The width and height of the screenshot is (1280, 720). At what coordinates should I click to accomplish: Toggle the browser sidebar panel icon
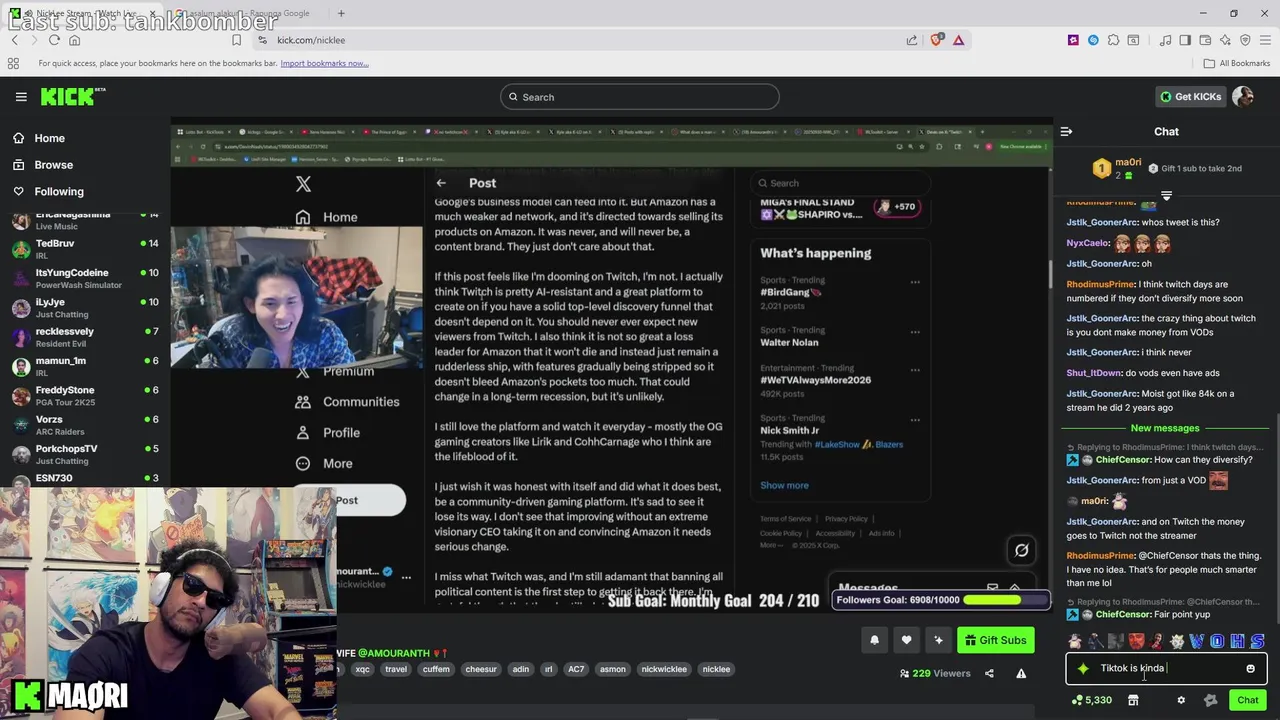(1185, 40)
